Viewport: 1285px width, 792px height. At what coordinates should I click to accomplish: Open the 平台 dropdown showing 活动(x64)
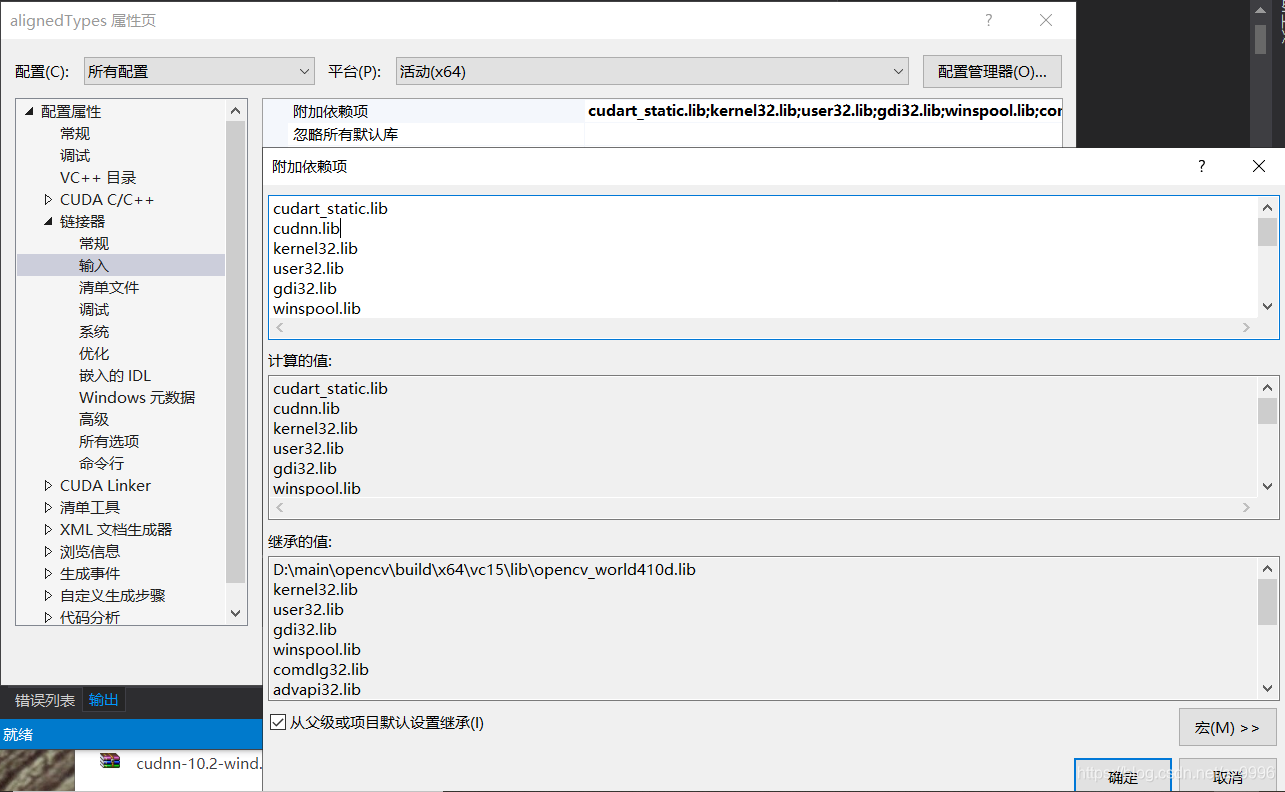(x=652, y=71)
